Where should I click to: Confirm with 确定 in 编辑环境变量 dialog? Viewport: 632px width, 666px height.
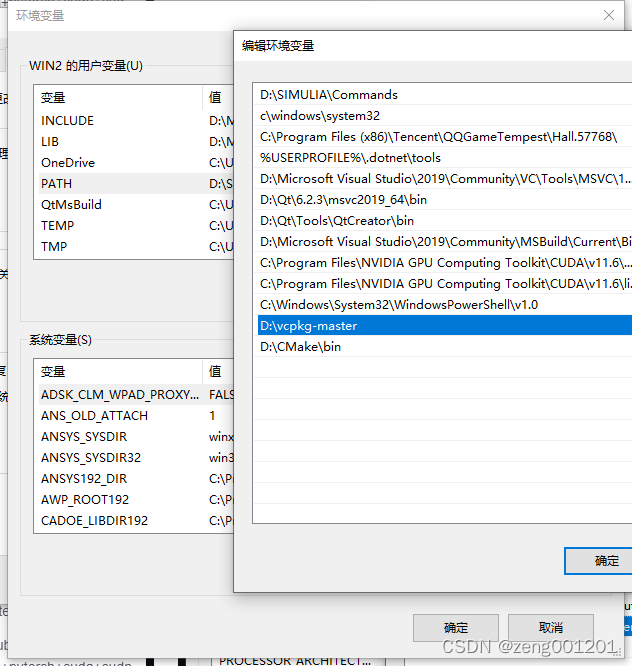(x=599, y=561)
